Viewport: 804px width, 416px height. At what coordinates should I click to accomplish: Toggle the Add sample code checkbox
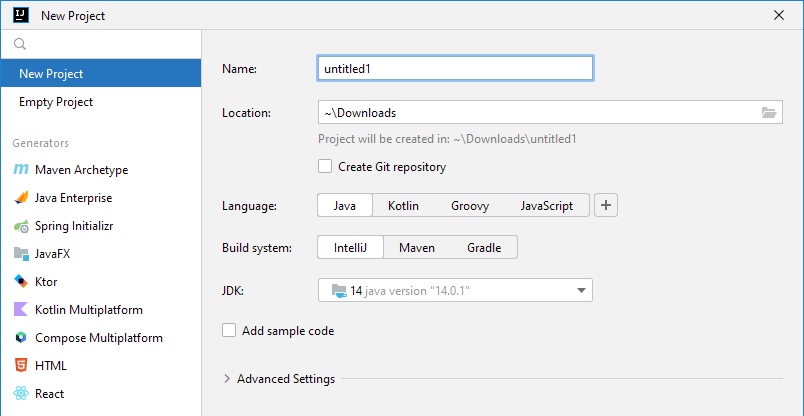pyautogui.click(x=229, y=331)
